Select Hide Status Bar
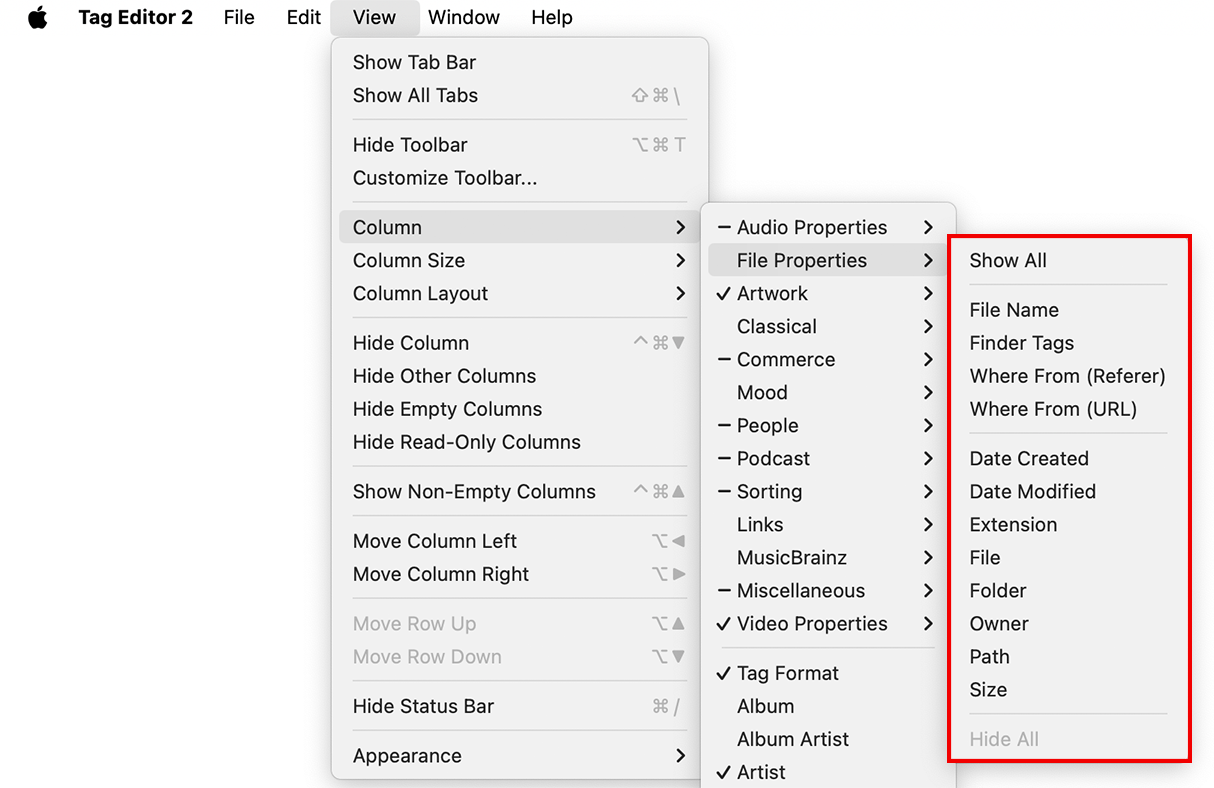This screenshot has height=788, width=1214. tap(423, 706)
